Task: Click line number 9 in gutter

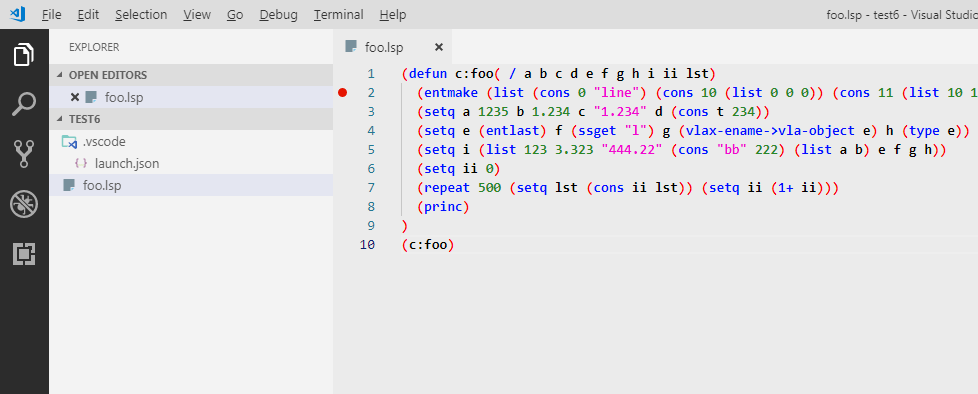Action: point(371,226)
